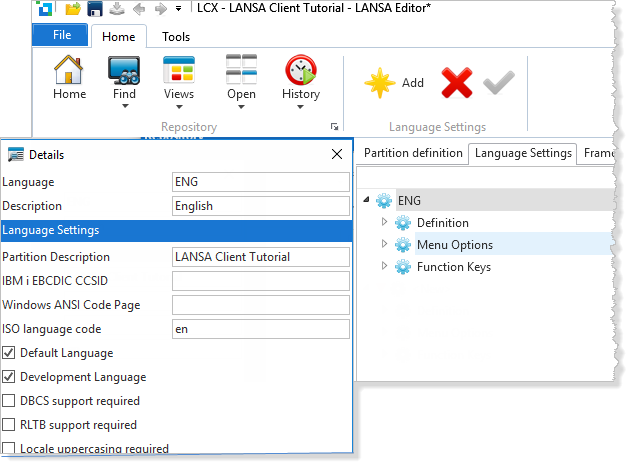Expand the Views dropdown arrow

tap(179, 107)
